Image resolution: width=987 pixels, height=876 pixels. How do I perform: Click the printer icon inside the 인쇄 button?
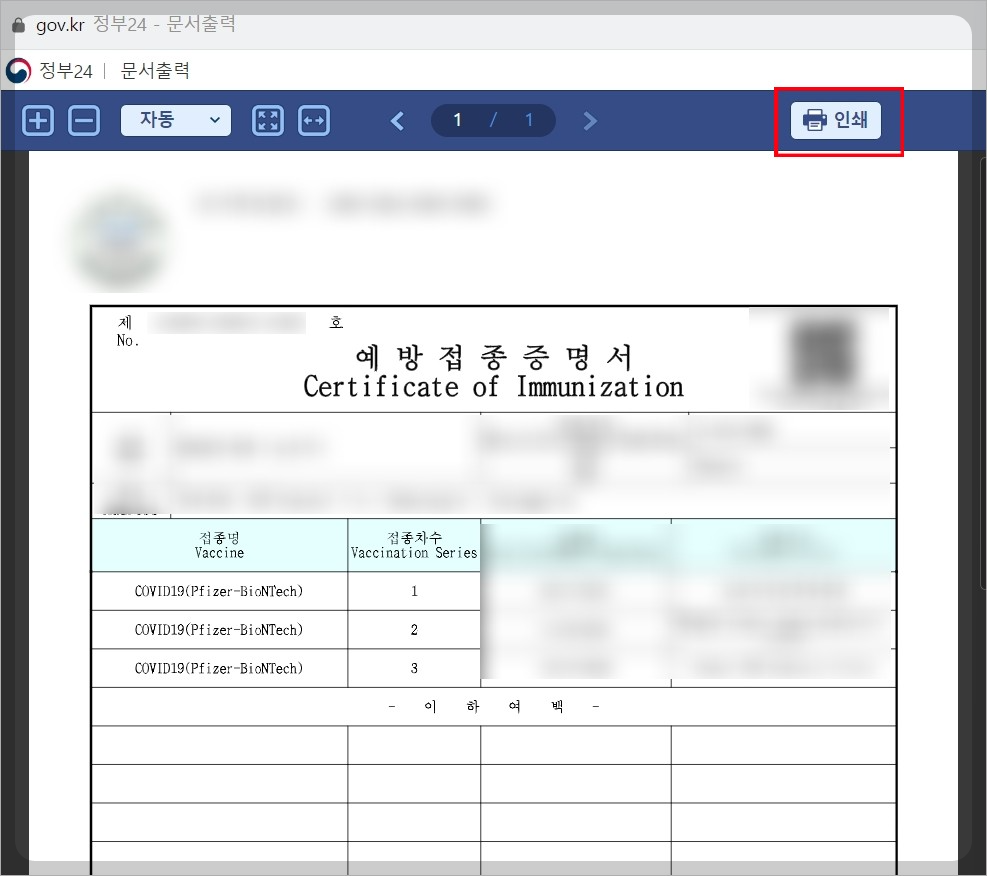[x=813, y=120]
